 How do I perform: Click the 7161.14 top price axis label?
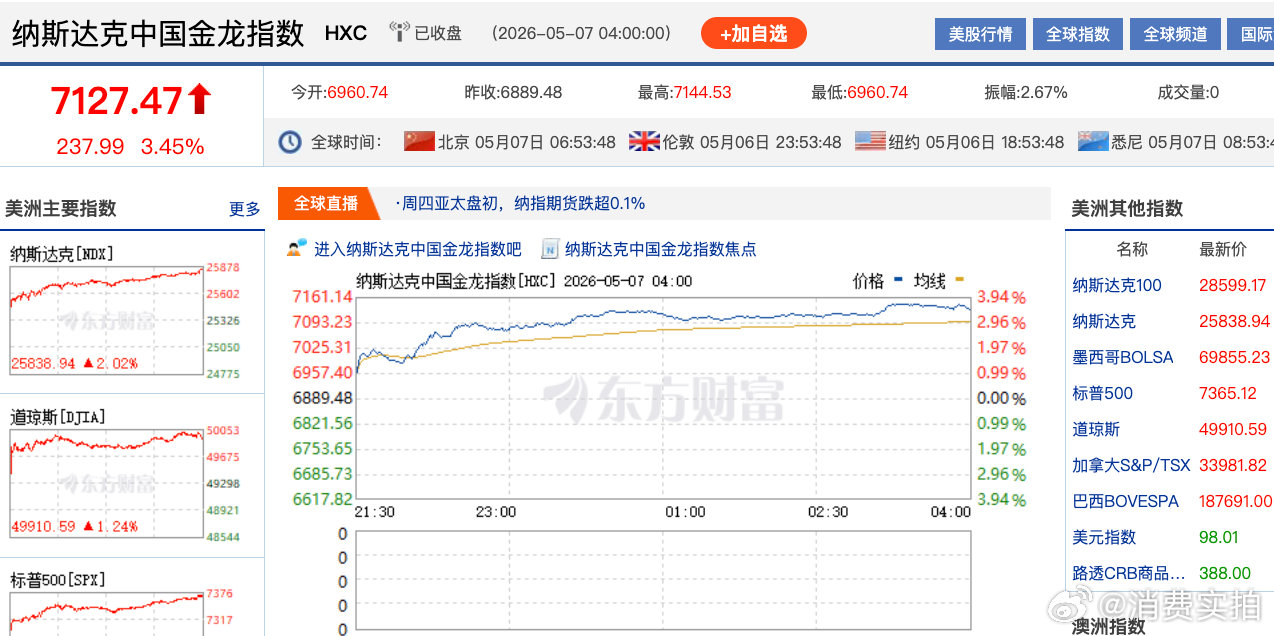(322, 297)
